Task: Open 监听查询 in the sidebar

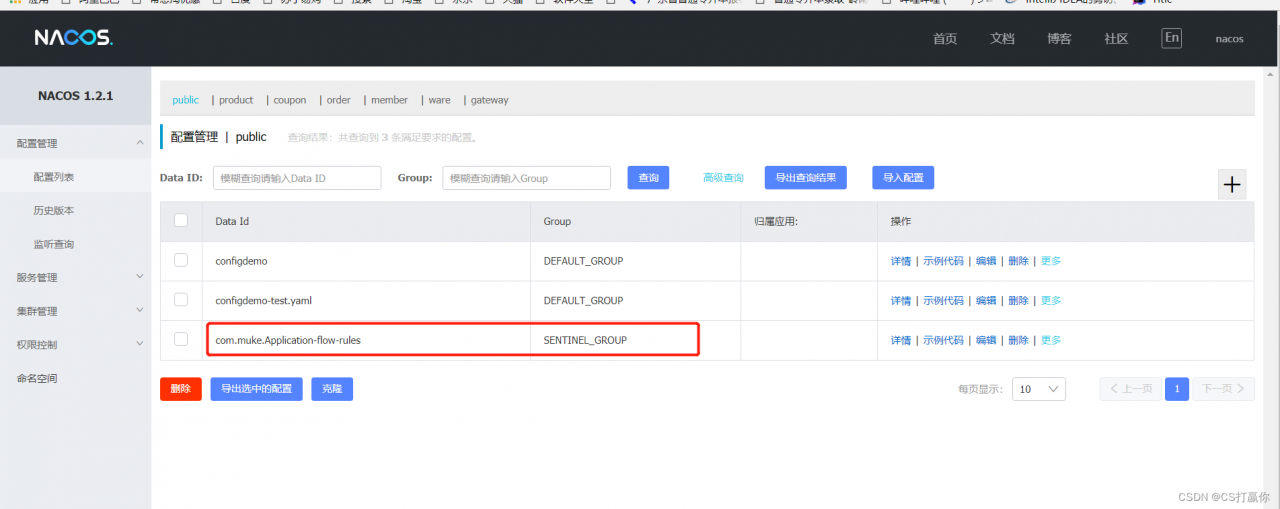Action: [x=54, y=244]
